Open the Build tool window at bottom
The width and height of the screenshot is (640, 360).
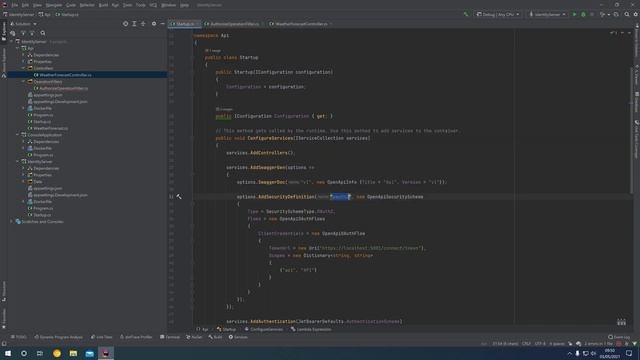[x=216, y=337]
